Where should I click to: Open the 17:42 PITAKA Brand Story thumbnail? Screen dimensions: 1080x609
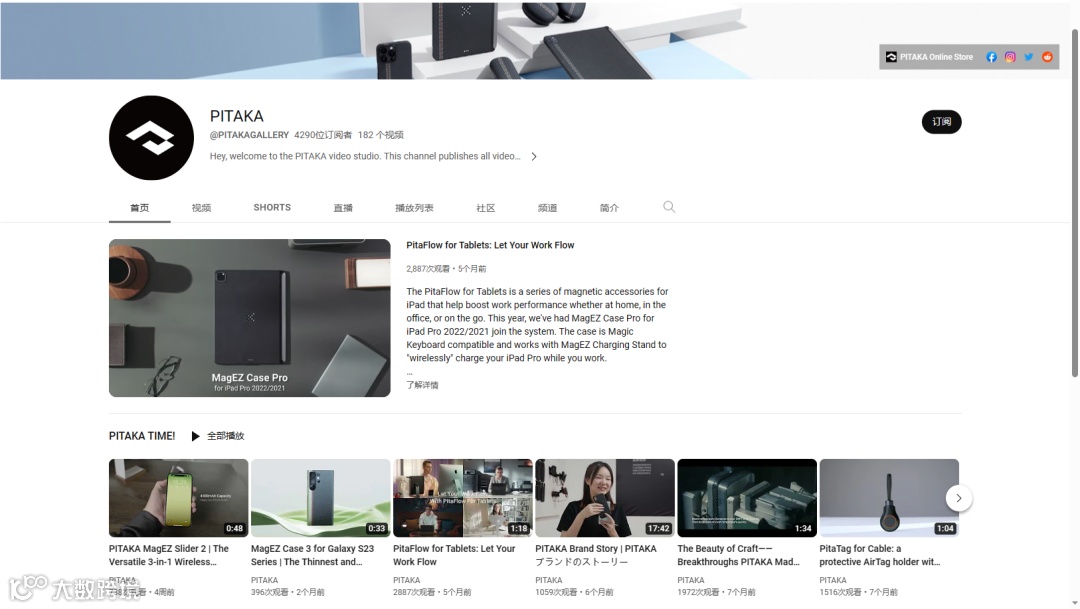click(605, 498)
